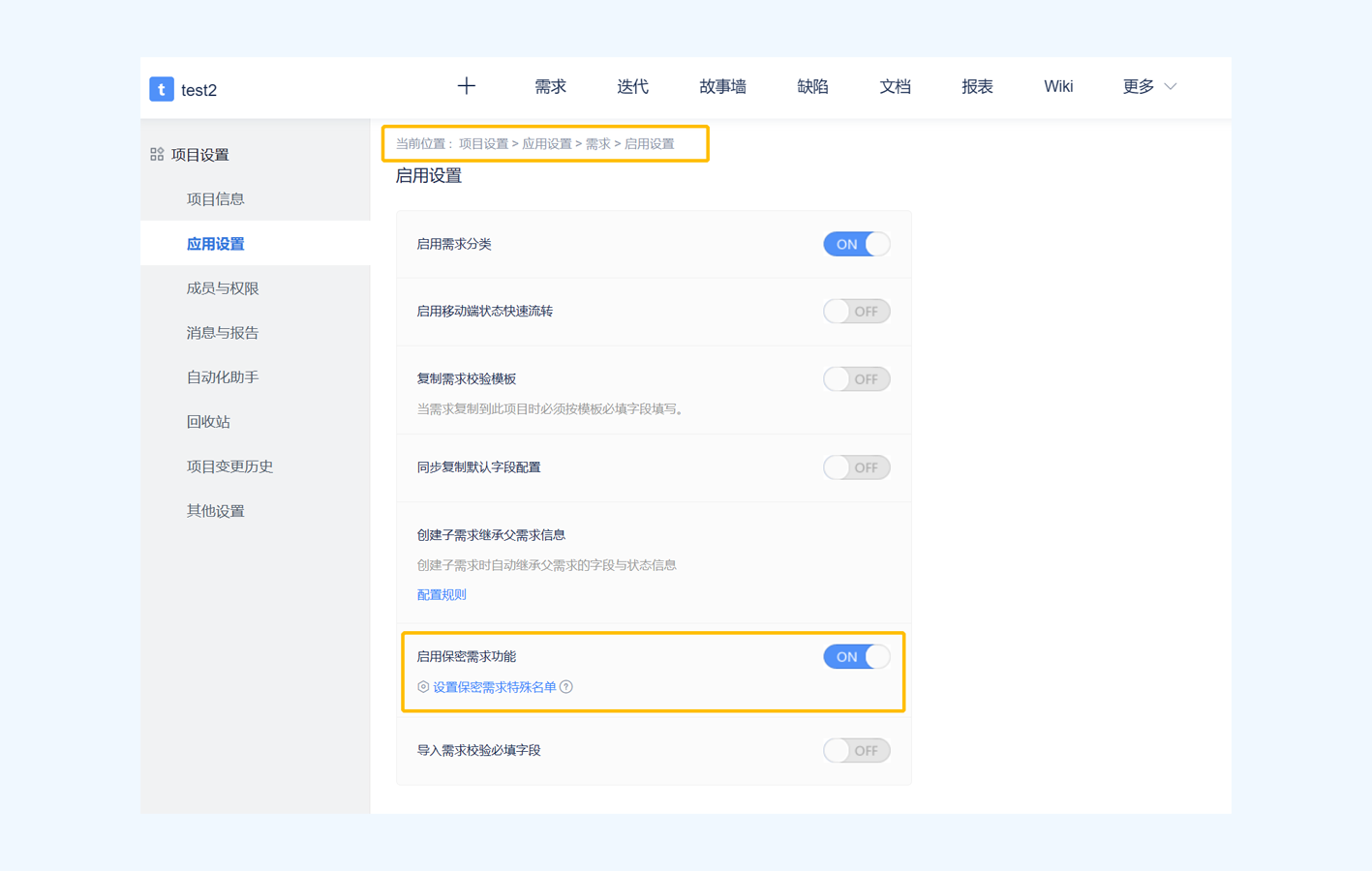Open the 报表 tab

[977, 87]
